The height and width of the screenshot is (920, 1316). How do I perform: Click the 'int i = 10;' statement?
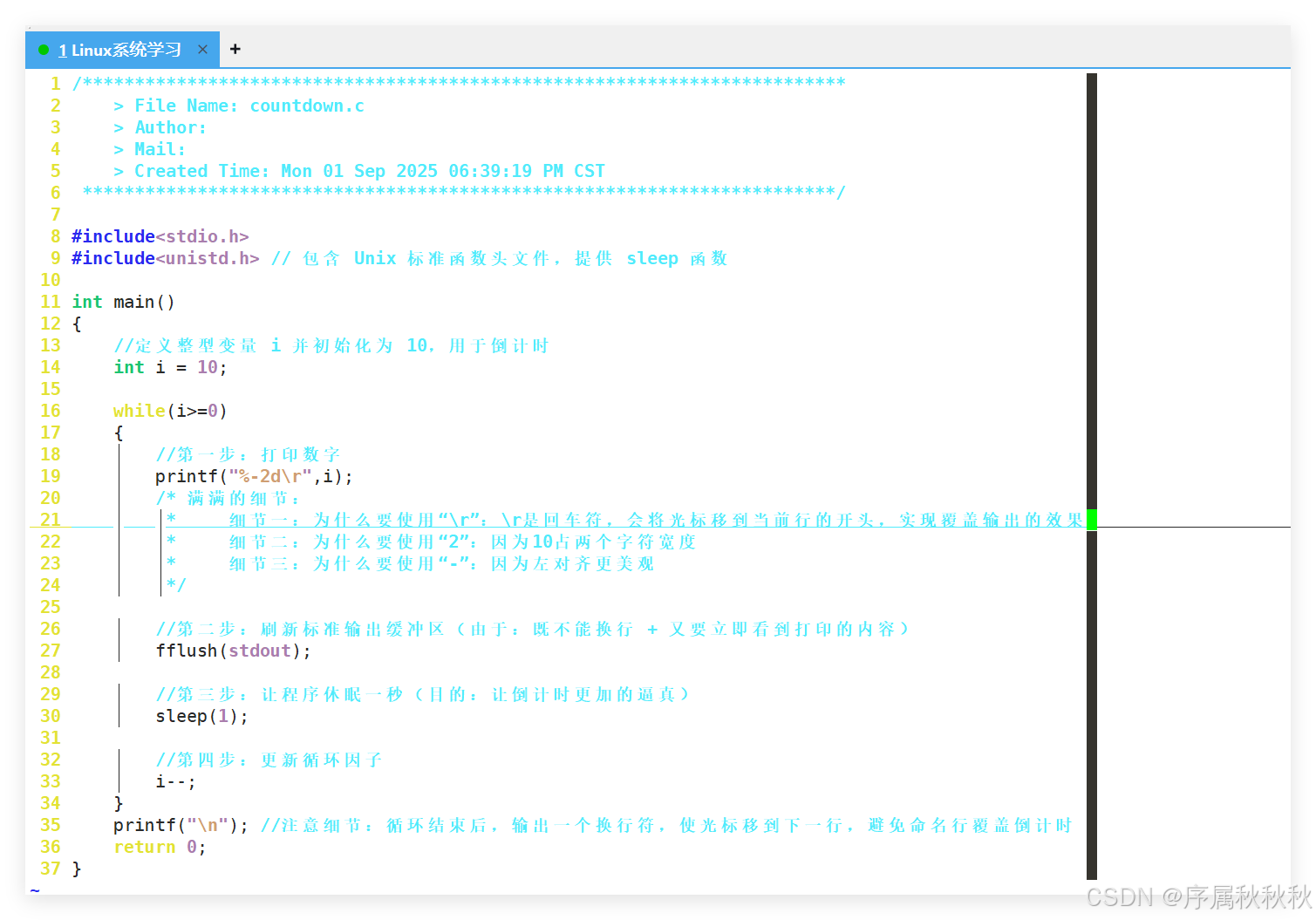pos(170,367)
